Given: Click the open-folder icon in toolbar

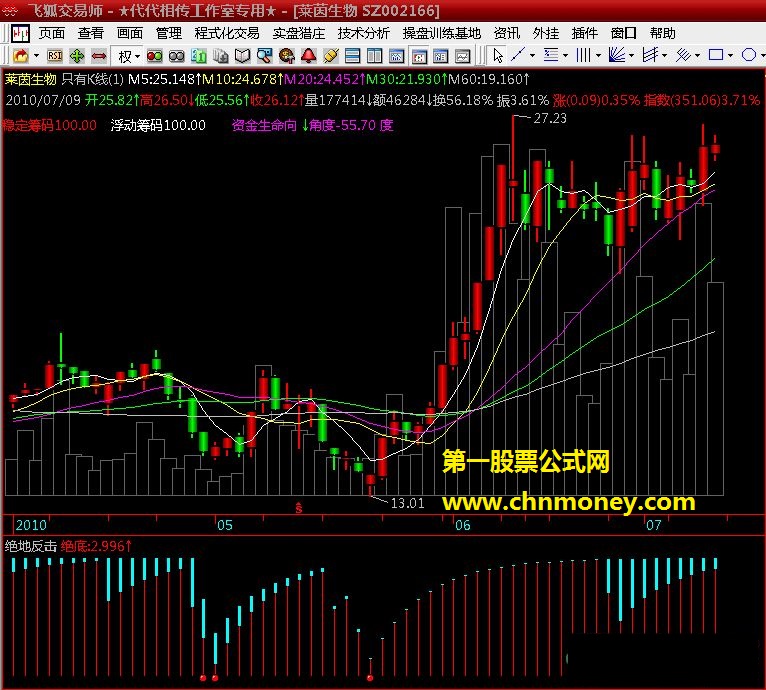Looking at the screenshot, I should (21, 56).
